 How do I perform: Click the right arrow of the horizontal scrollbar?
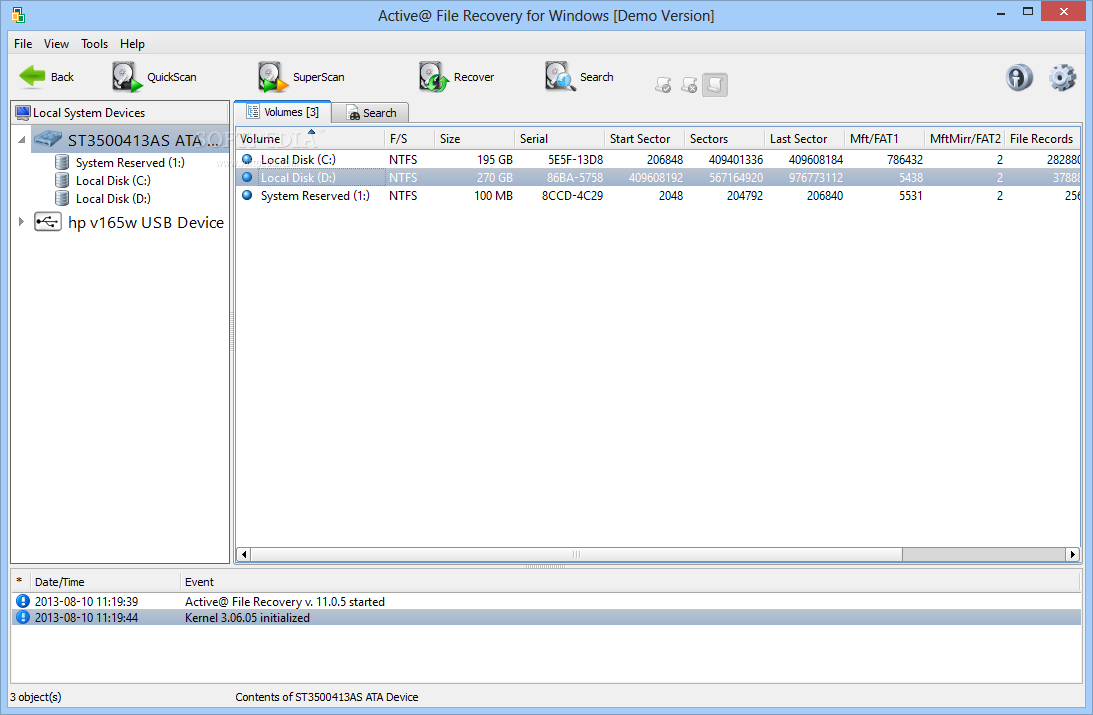point(1073,555)
